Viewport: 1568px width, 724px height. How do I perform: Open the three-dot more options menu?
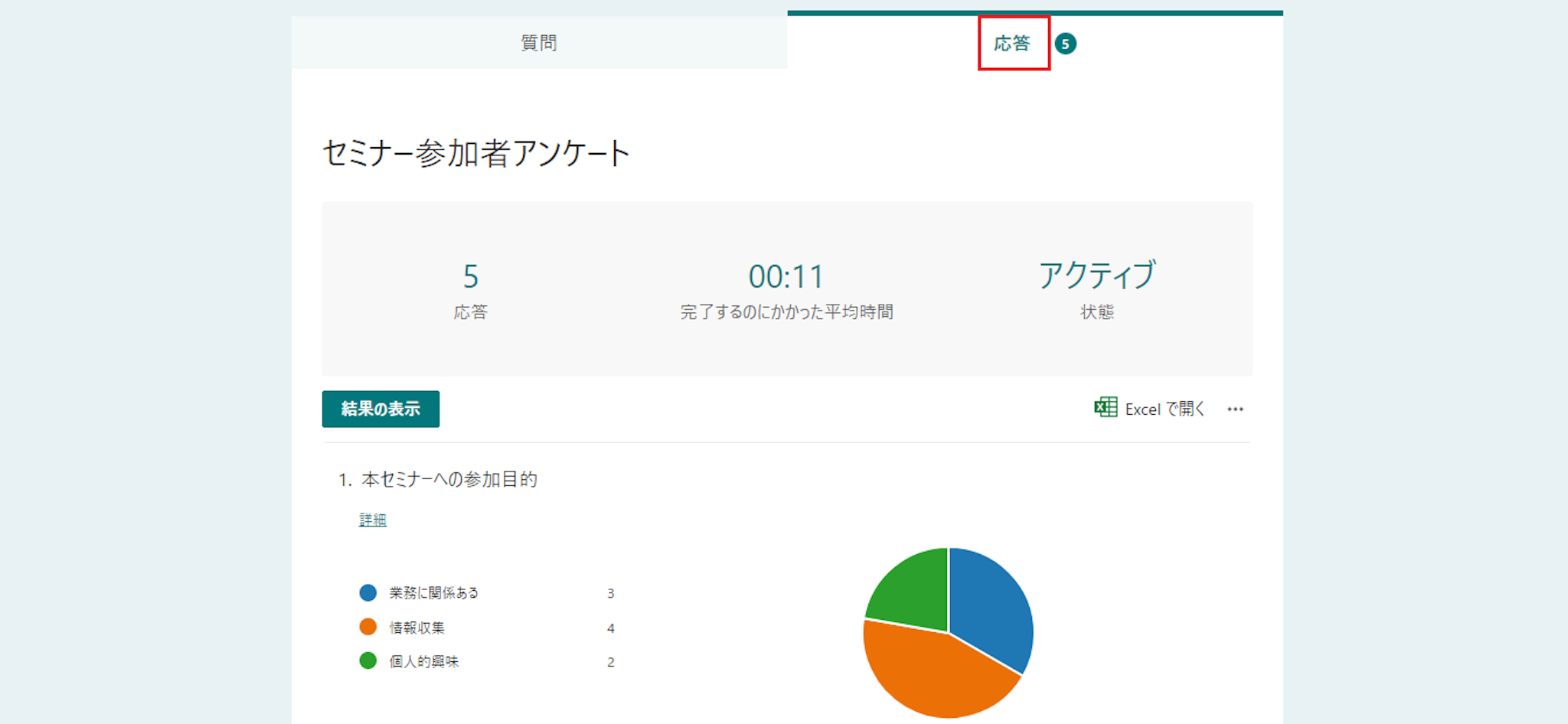click(1235, 409)
